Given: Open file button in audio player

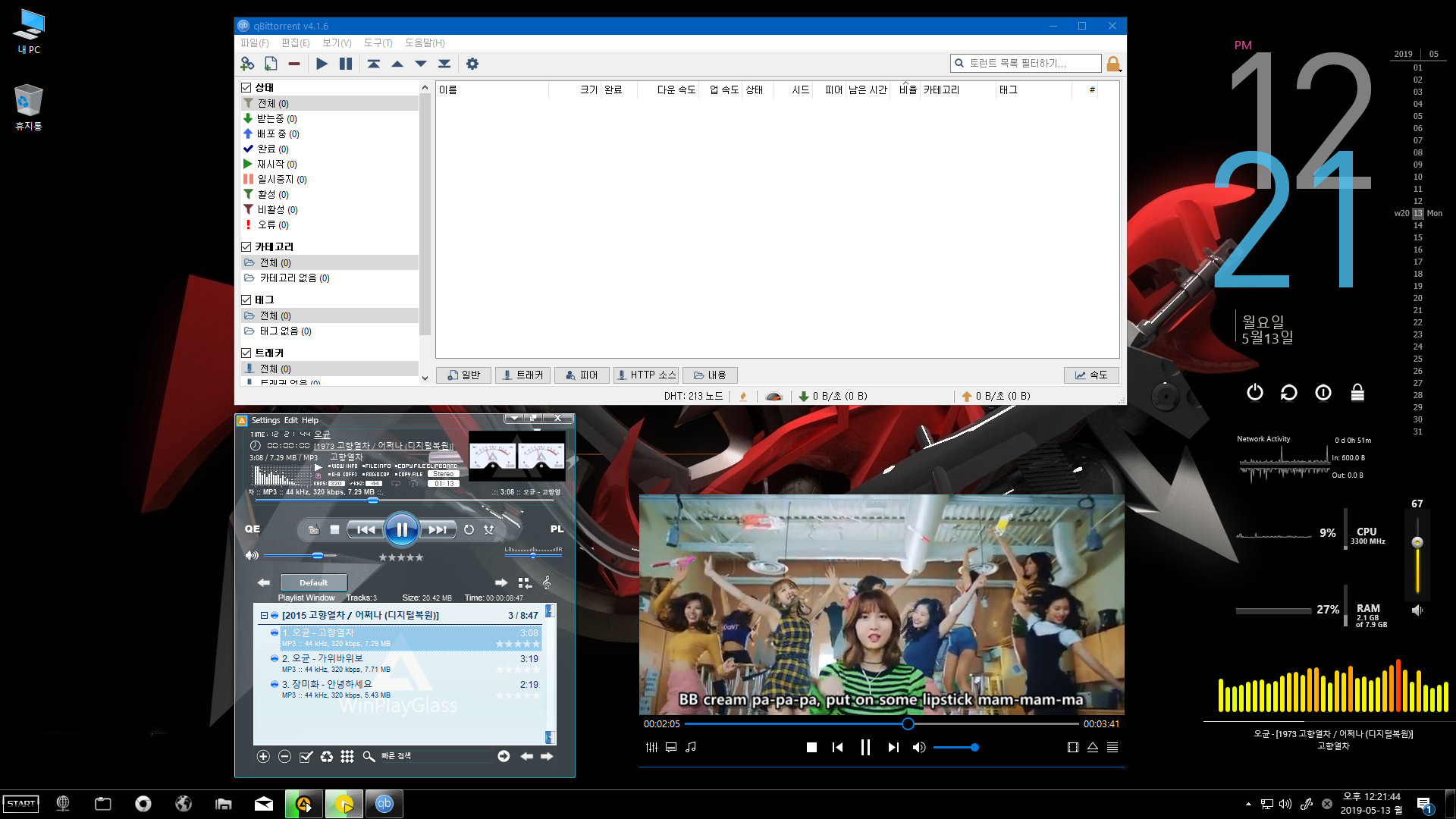Looking at the screenshot, I should point(313,529).
